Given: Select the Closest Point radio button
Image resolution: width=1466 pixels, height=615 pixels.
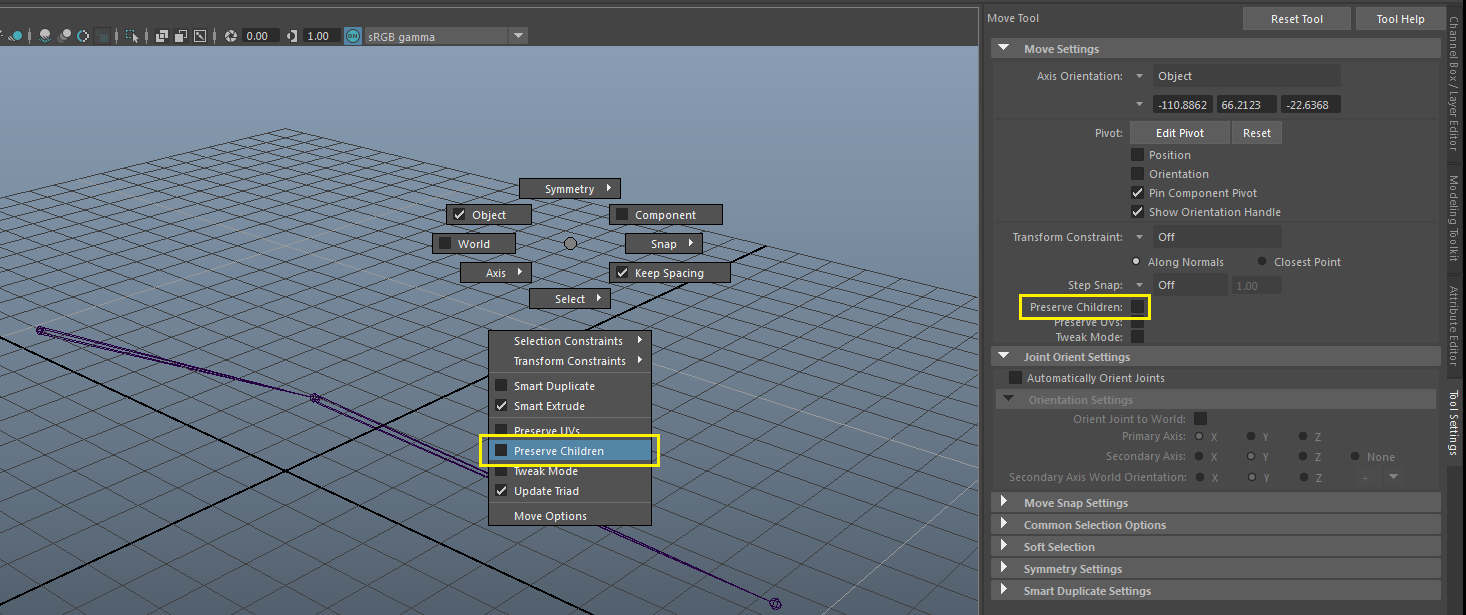Looking at the screenshot, I should 1261,261.
